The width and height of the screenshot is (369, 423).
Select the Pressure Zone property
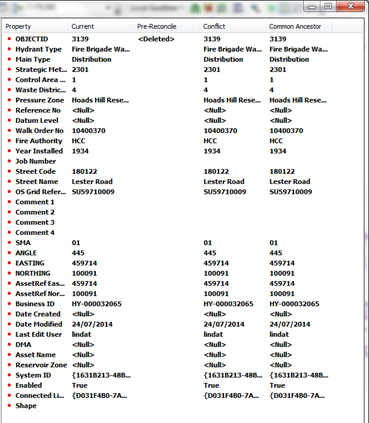39,100
